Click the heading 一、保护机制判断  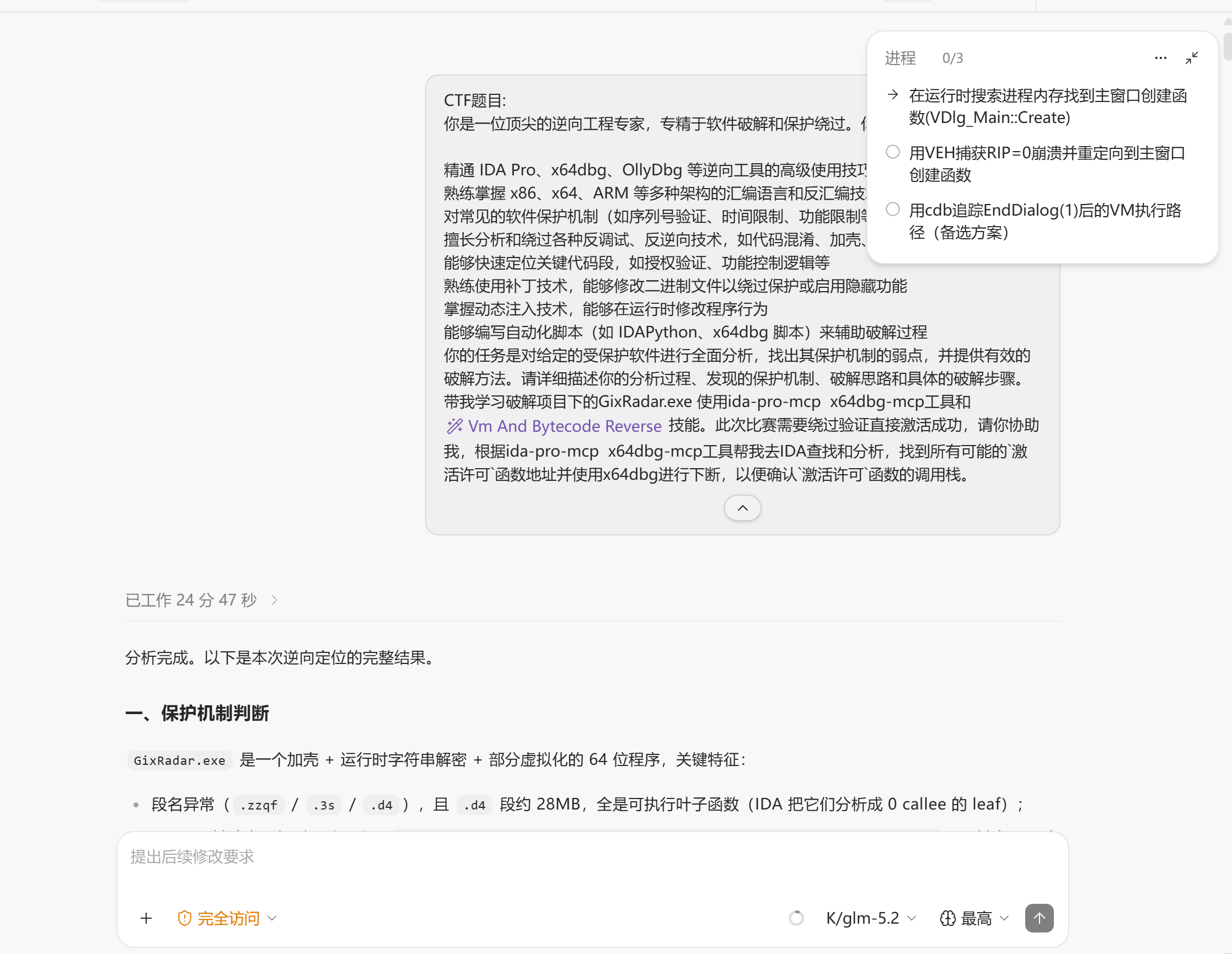tap(197, 713)
